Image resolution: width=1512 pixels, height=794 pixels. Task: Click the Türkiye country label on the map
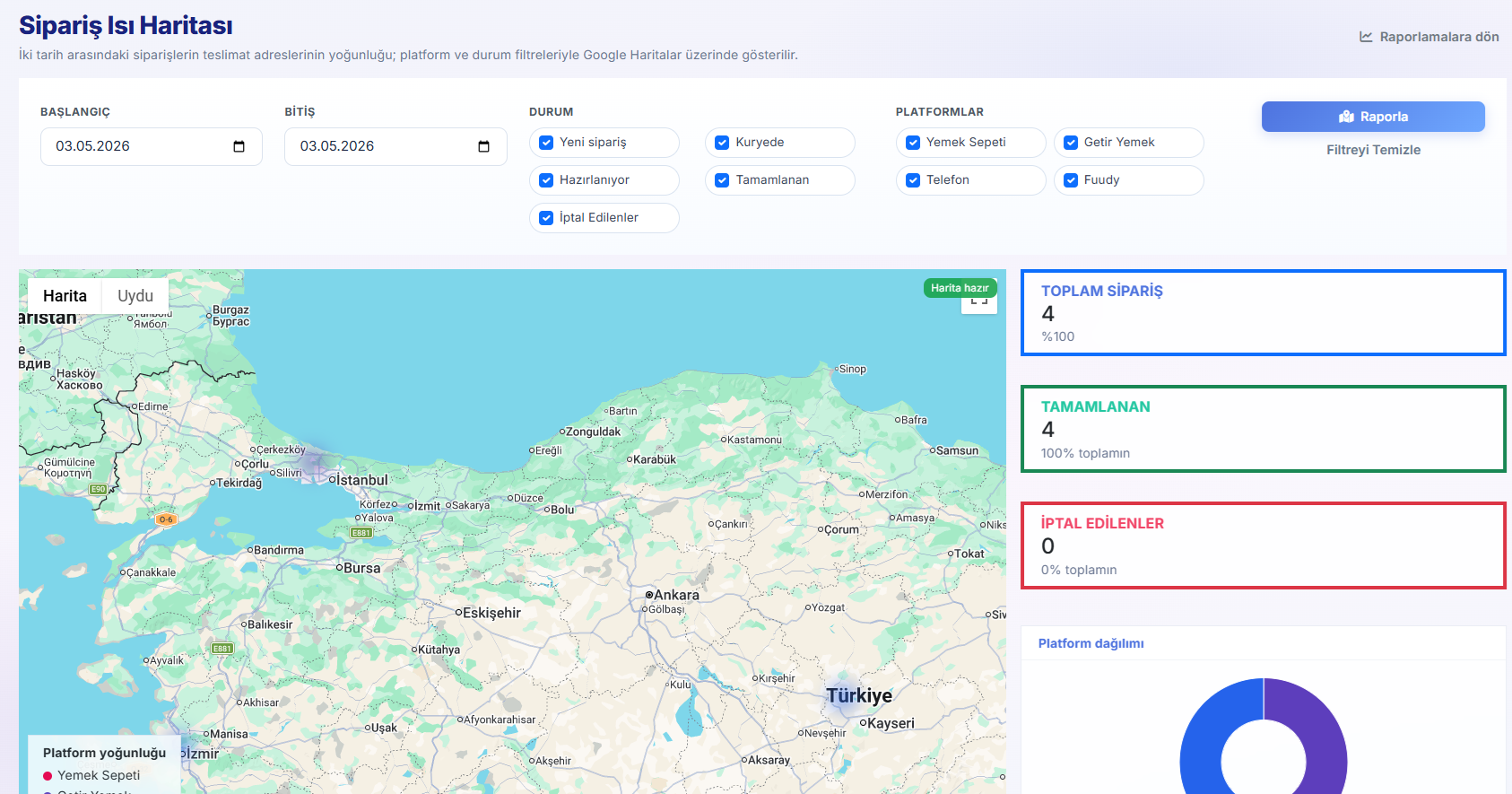tap(859, 695)
